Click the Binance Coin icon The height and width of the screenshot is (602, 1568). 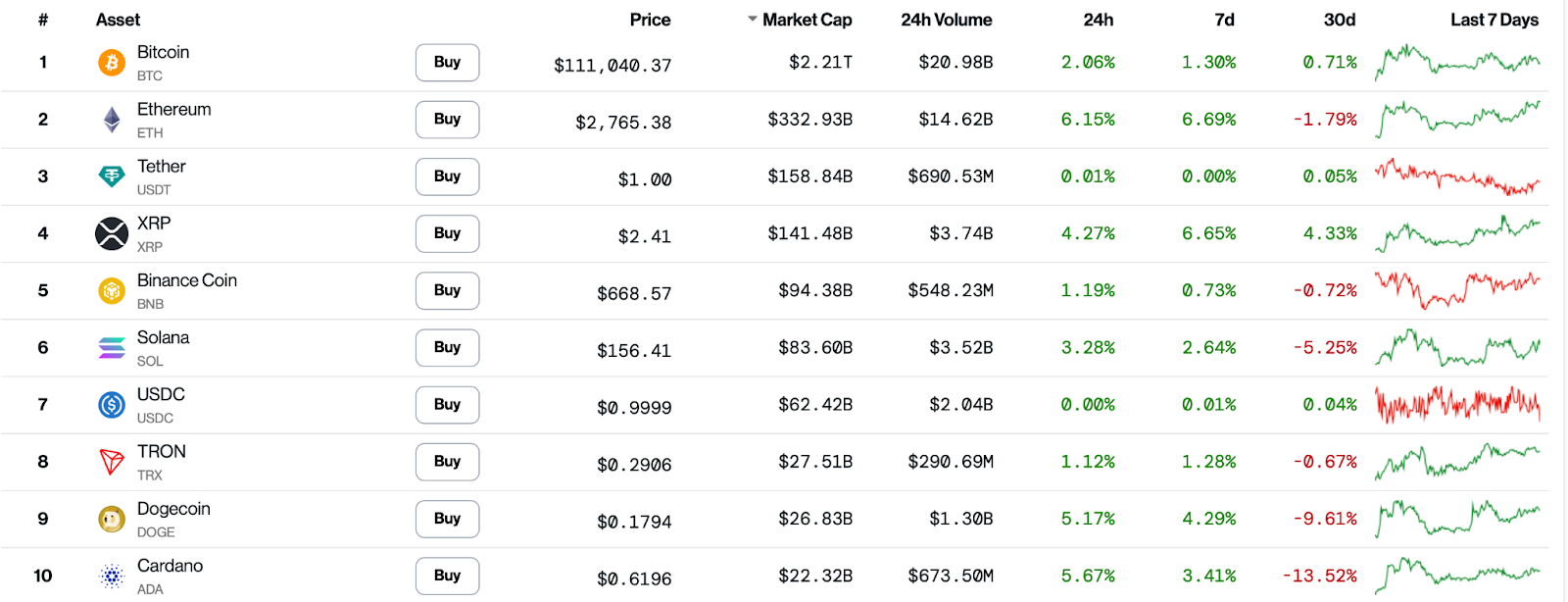pyautogui.click(x=112, y=291)
